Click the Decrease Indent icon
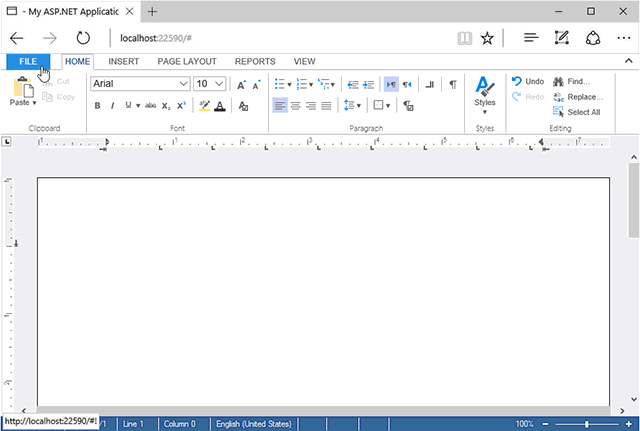This screenshot has height=431, width=640. [353, 84]
